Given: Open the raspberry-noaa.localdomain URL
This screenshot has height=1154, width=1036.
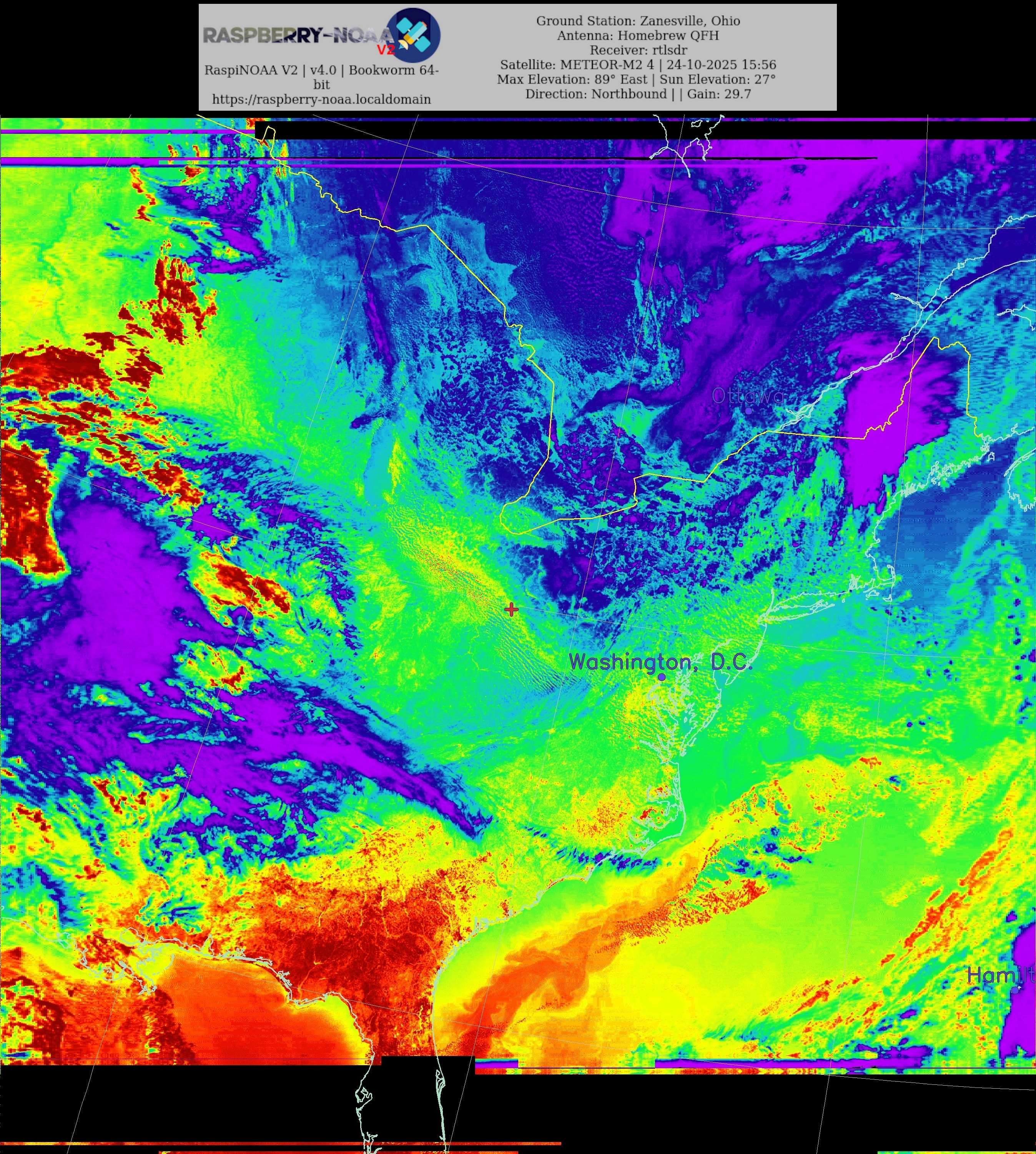Looking at the screenshot, I should pyautogui.click(x=321, y=99).
